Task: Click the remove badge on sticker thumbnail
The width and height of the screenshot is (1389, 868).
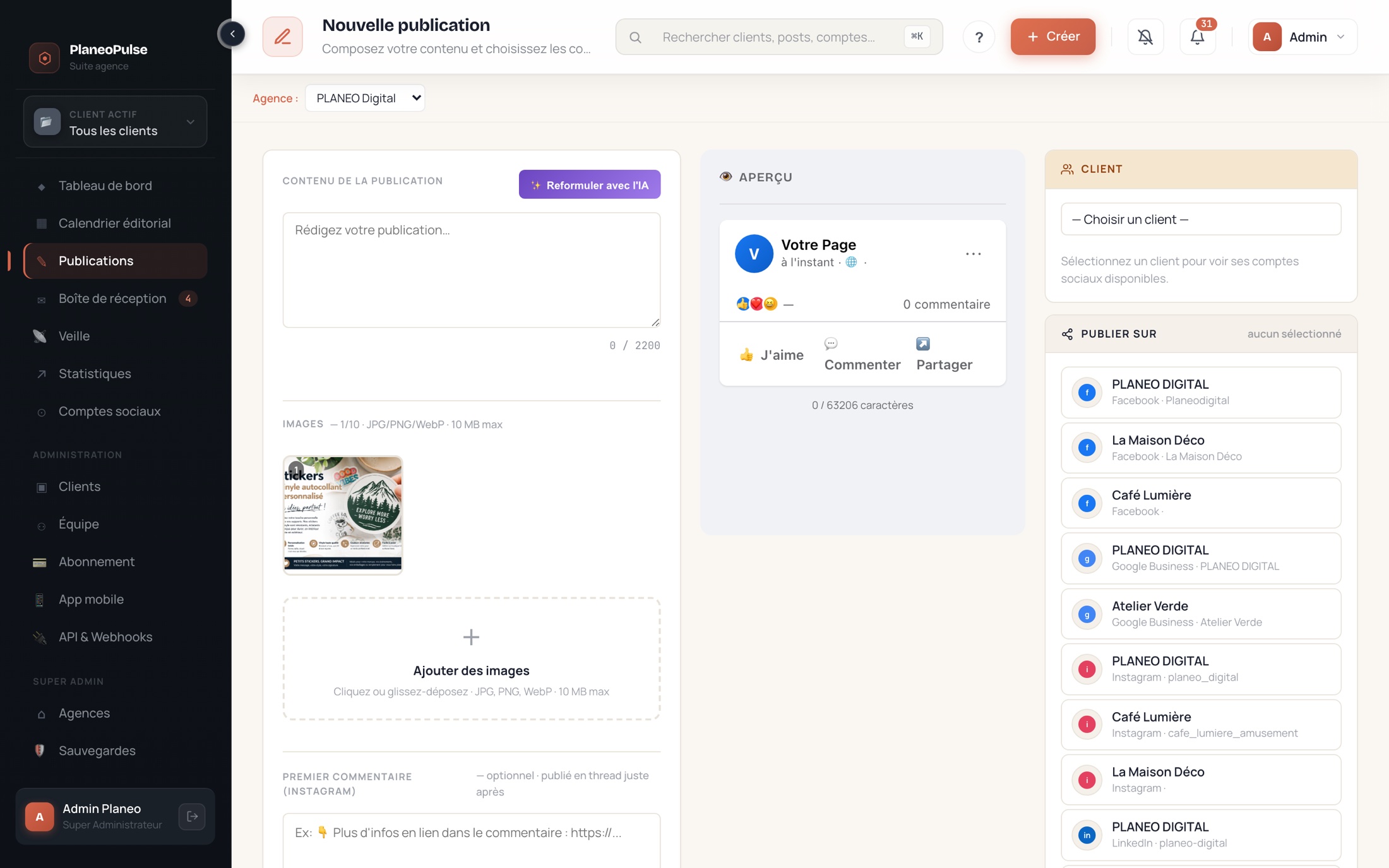Action: pos(295,469)
